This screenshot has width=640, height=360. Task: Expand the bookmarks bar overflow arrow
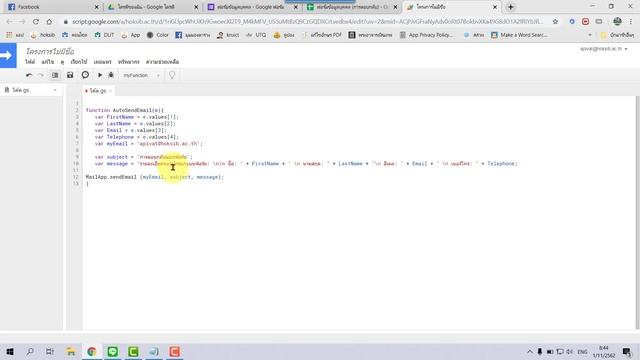(x=590, y=36)
